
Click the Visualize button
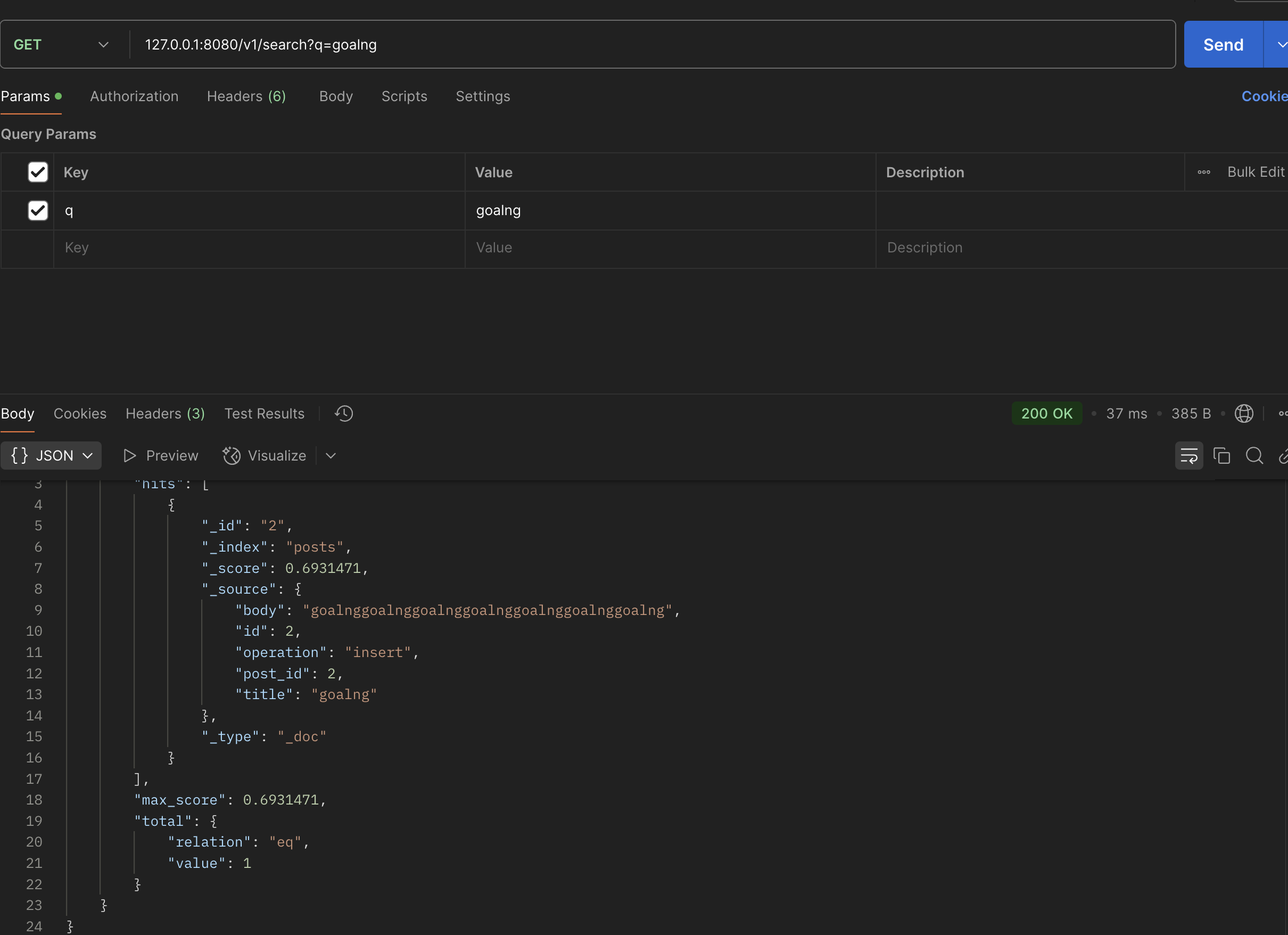click(x=265, y=456)
